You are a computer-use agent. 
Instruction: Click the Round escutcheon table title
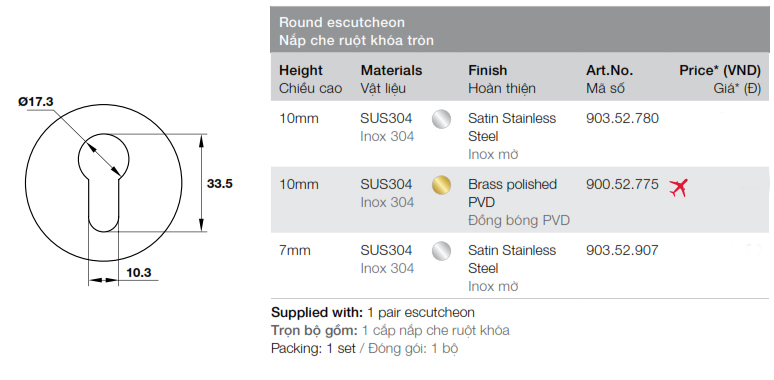[342, 22]
